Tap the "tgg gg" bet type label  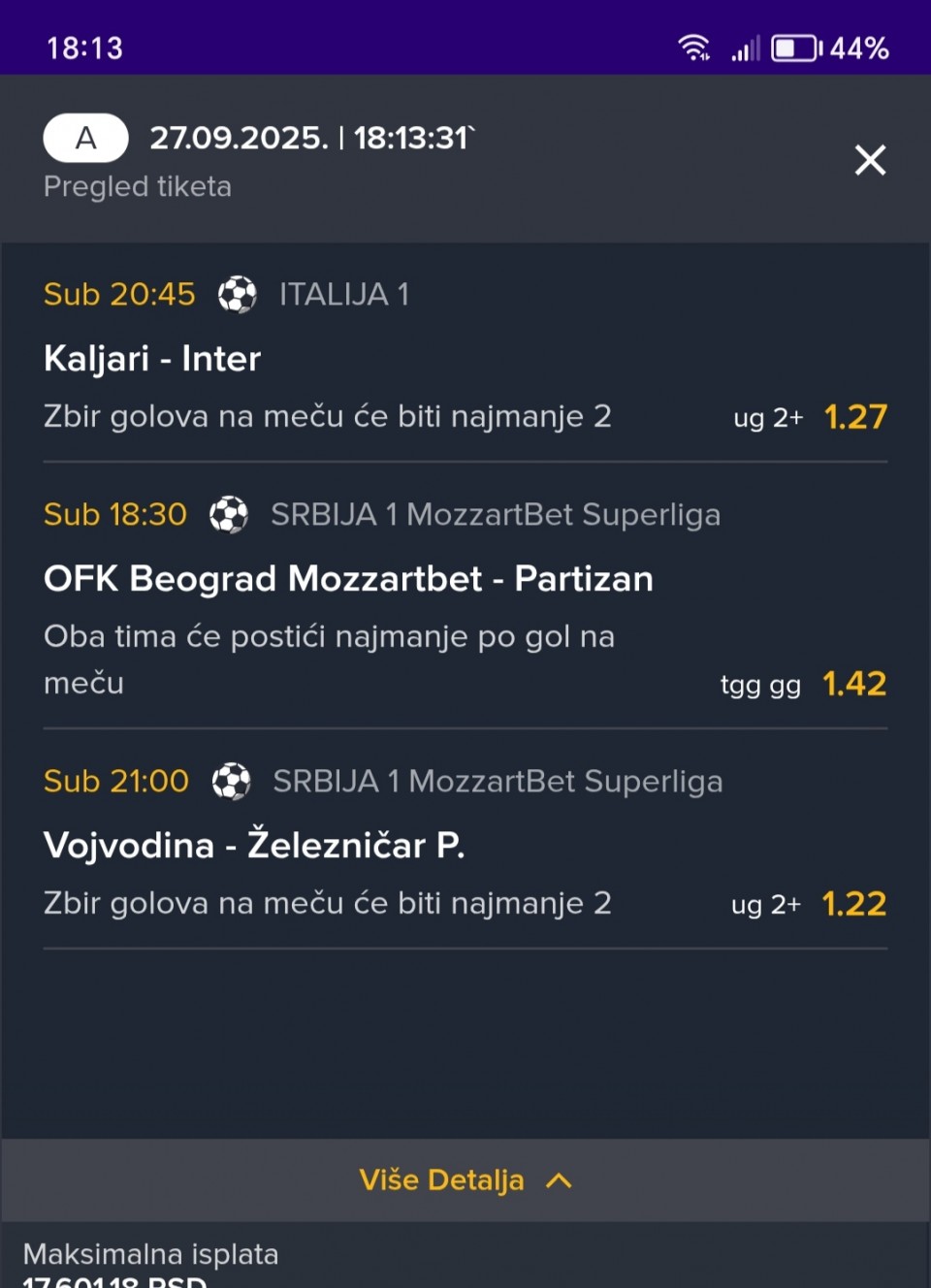[760, 686]
